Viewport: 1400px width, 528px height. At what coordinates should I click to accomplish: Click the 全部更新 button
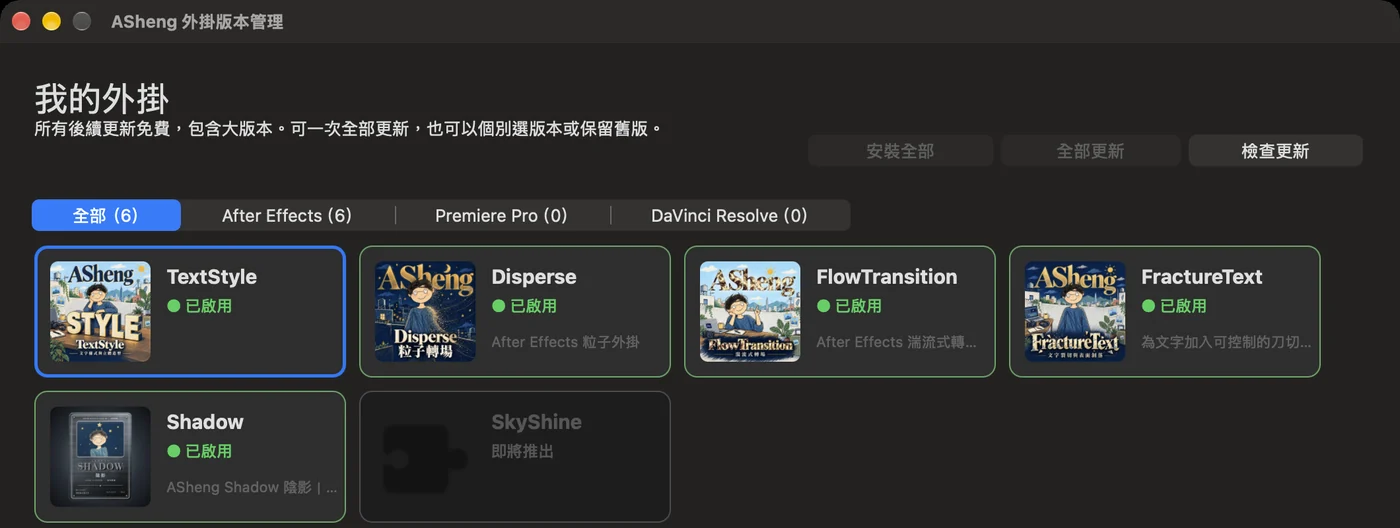coord(1091,151)
